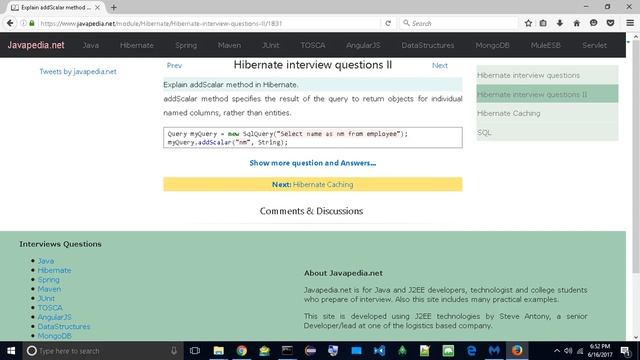
Task: Go back with the browser back arrow
Action: click(x=10, y=23)
